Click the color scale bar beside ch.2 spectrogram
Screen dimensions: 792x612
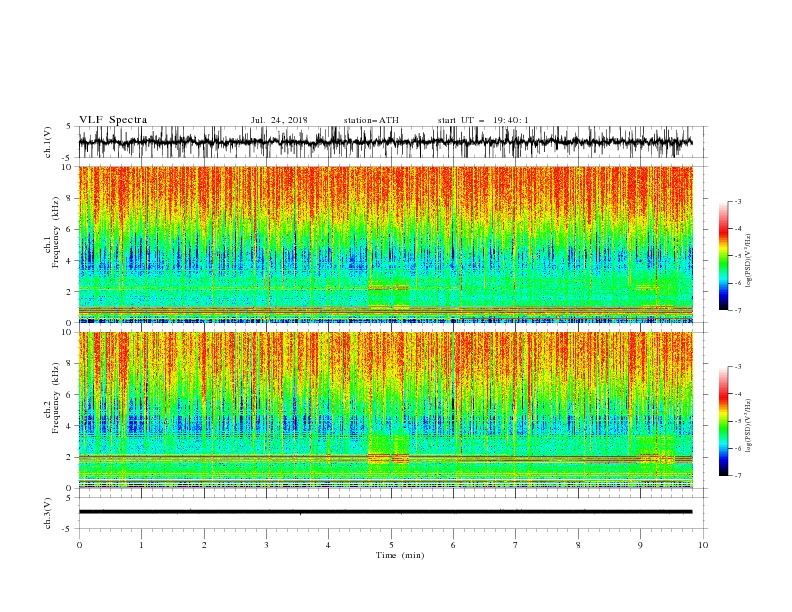coord(723,421)
